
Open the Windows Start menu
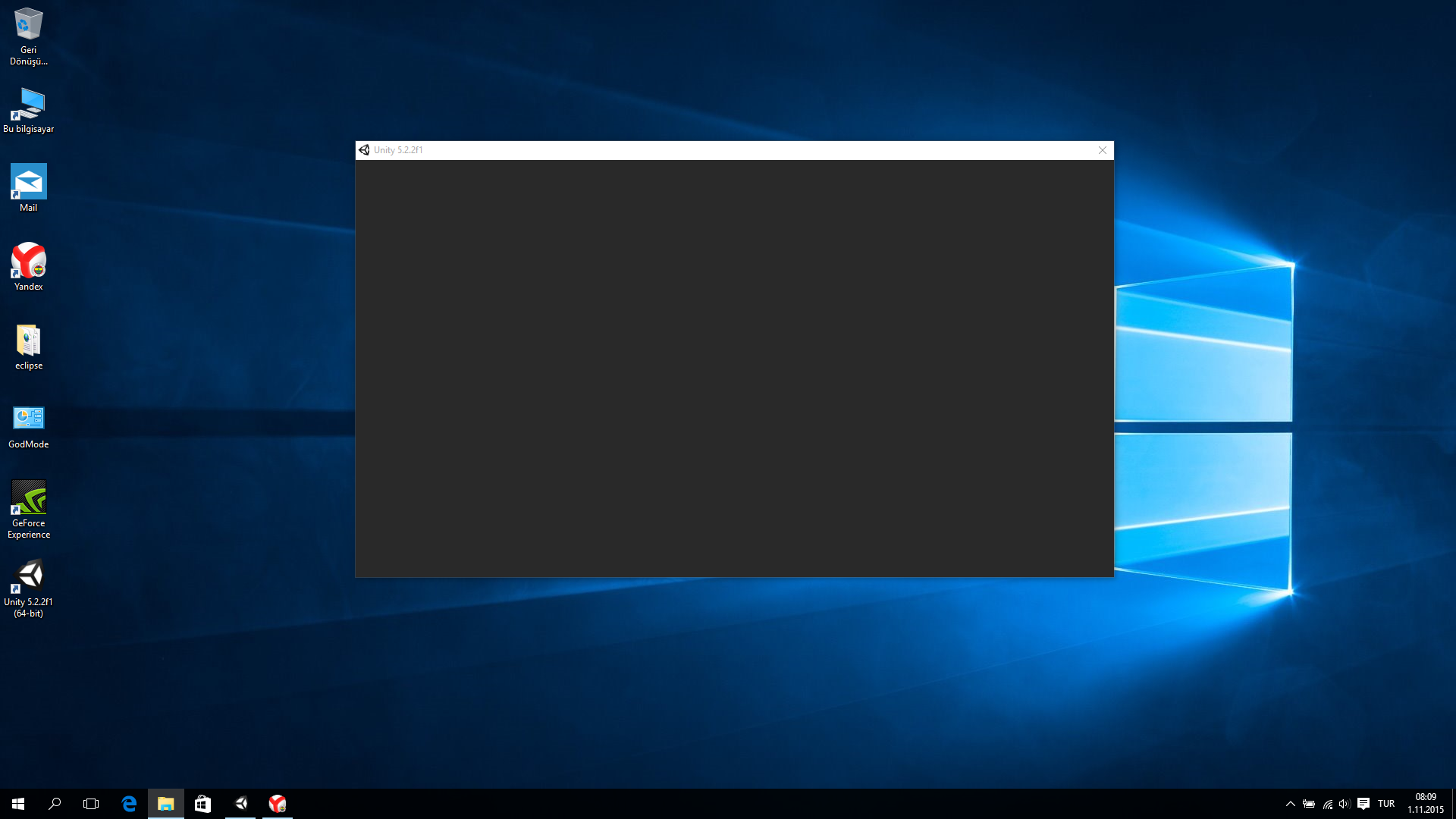(18, 804)
